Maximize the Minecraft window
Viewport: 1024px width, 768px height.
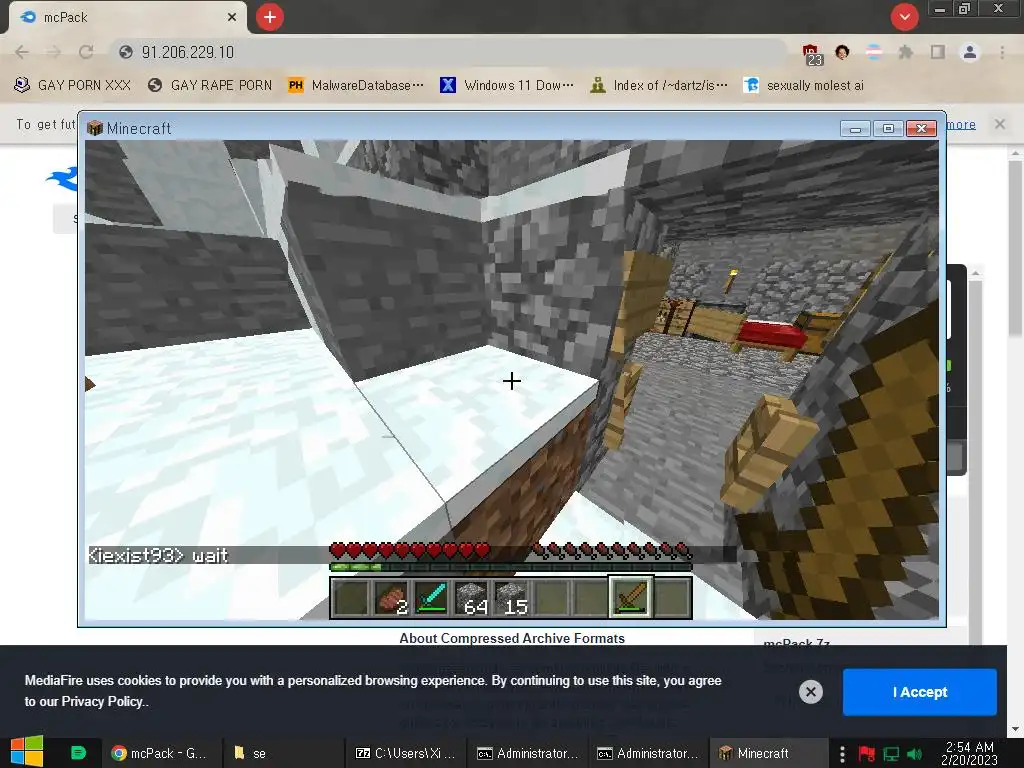click(888, 129)
